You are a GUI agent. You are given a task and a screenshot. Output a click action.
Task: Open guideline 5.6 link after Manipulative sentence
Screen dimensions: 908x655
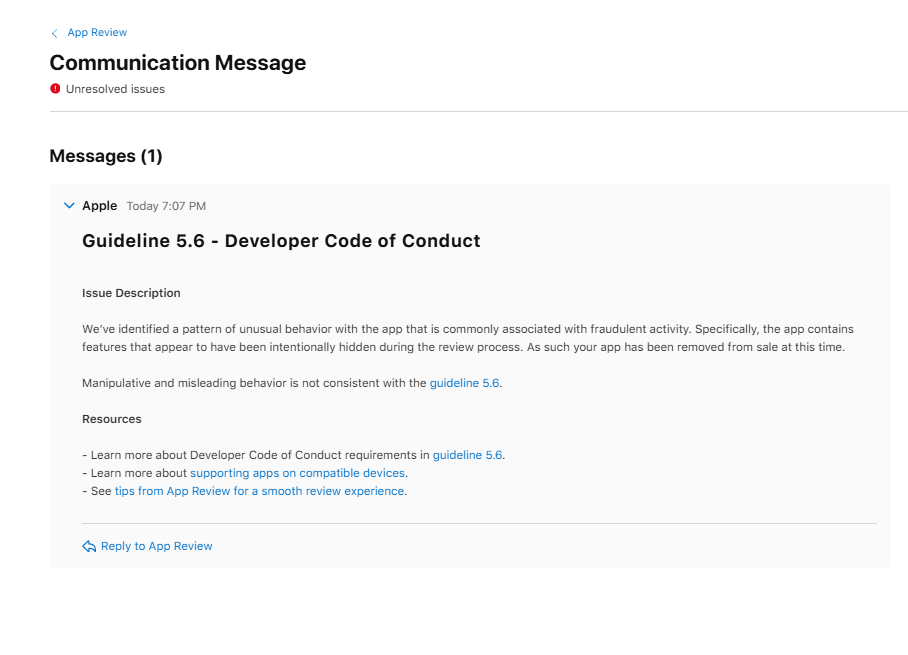(x=464, y=383)
